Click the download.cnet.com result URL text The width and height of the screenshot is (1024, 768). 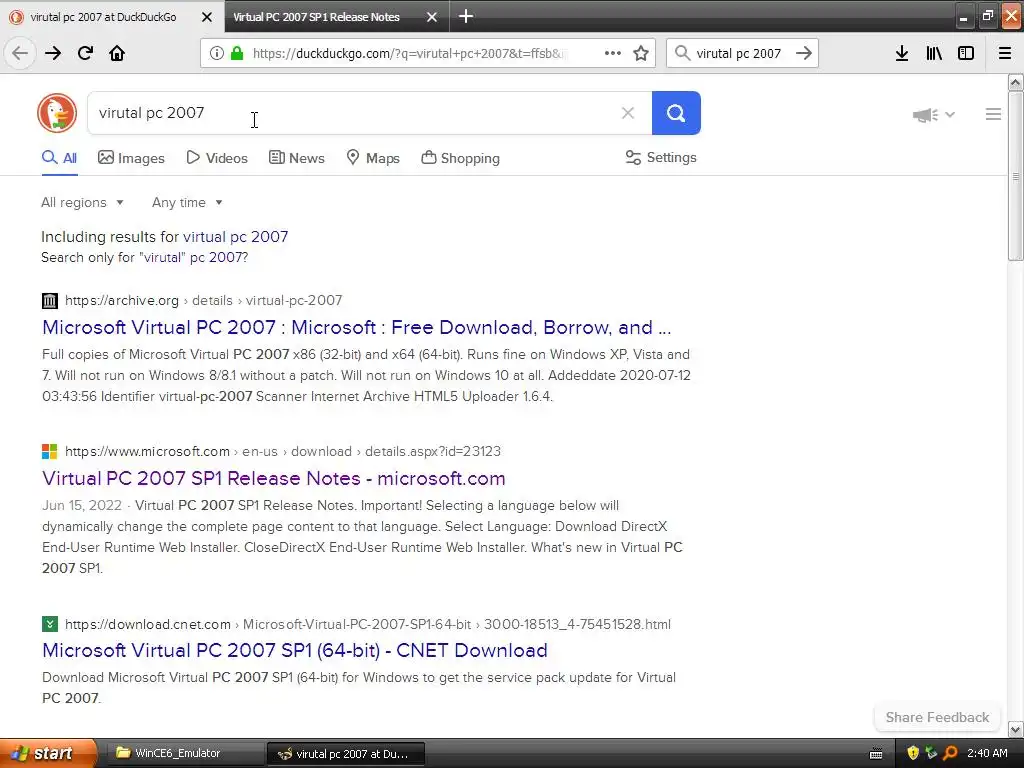368,624
